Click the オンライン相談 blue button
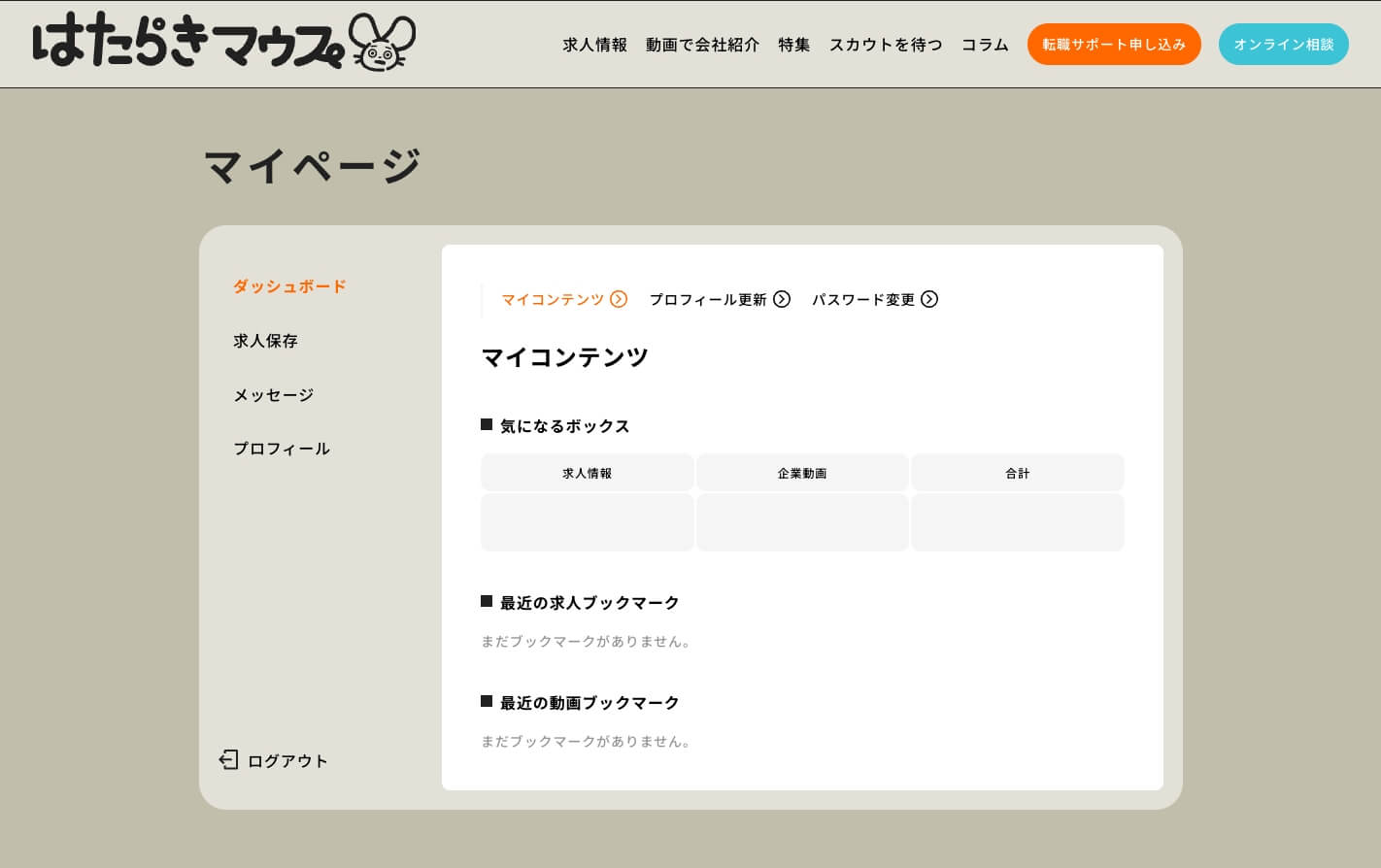This screenshot has width=1381, height=868. [x=1284, y=44]
